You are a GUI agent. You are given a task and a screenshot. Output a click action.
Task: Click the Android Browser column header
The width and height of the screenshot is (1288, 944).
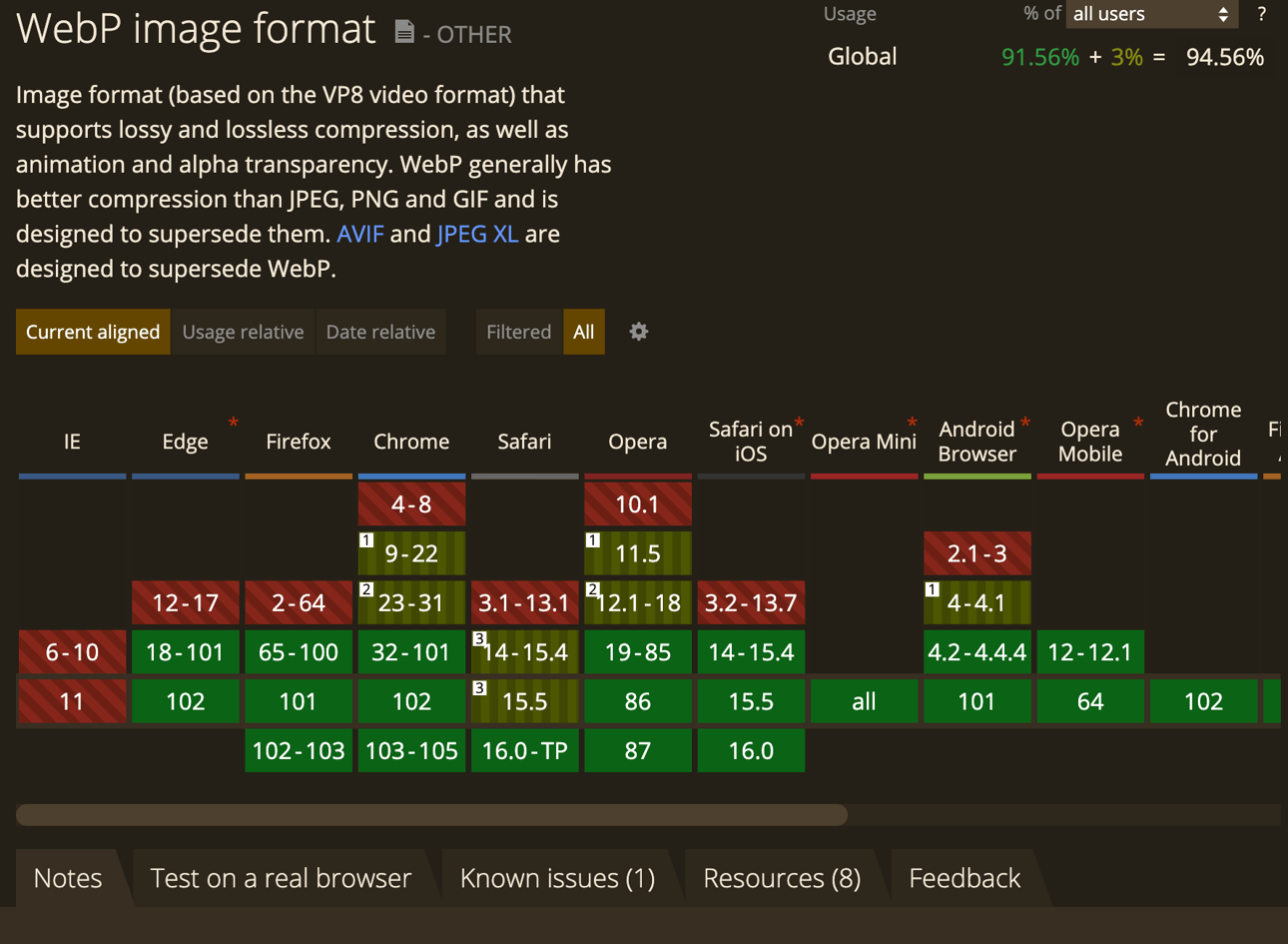pyautogui.click(x=977, y=442)
